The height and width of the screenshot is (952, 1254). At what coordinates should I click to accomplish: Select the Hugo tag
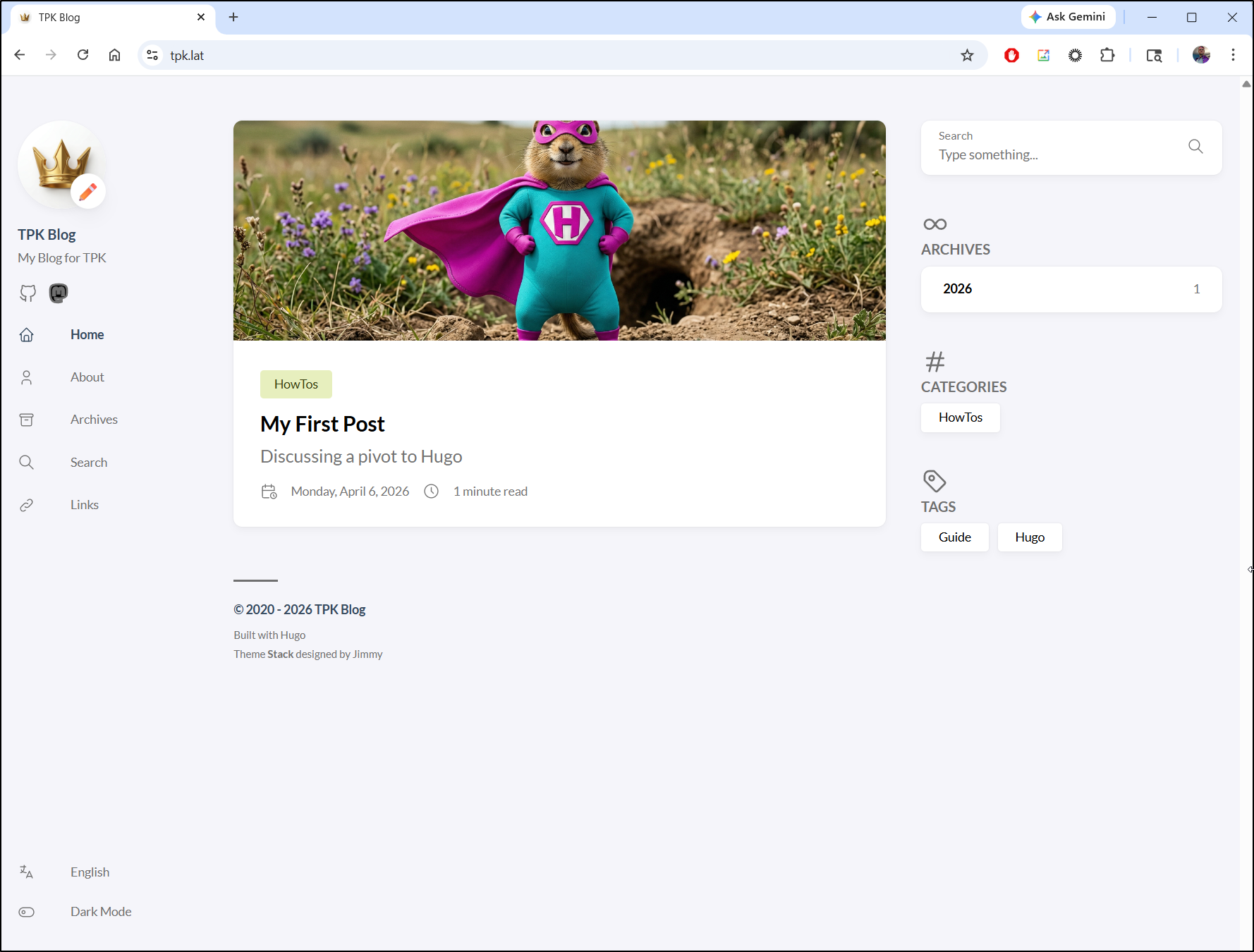pos(1029,537)
